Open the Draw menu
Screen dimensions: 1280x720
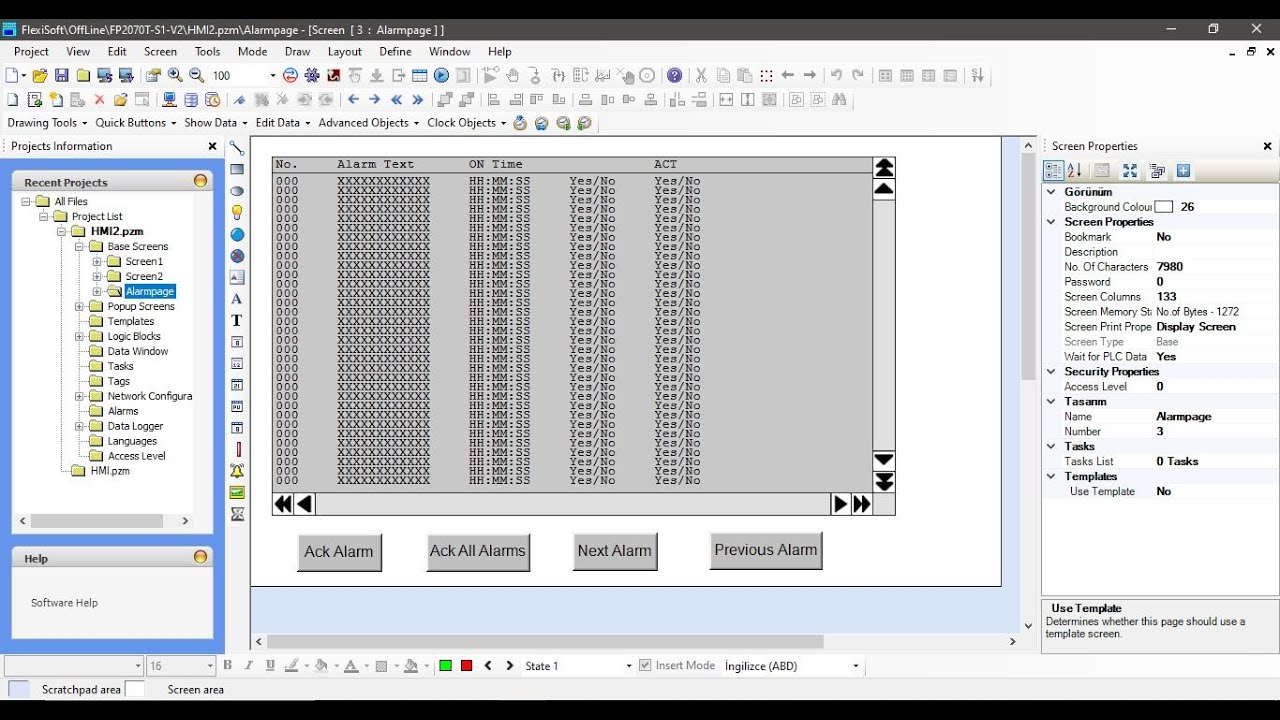(x=297, y=51)
